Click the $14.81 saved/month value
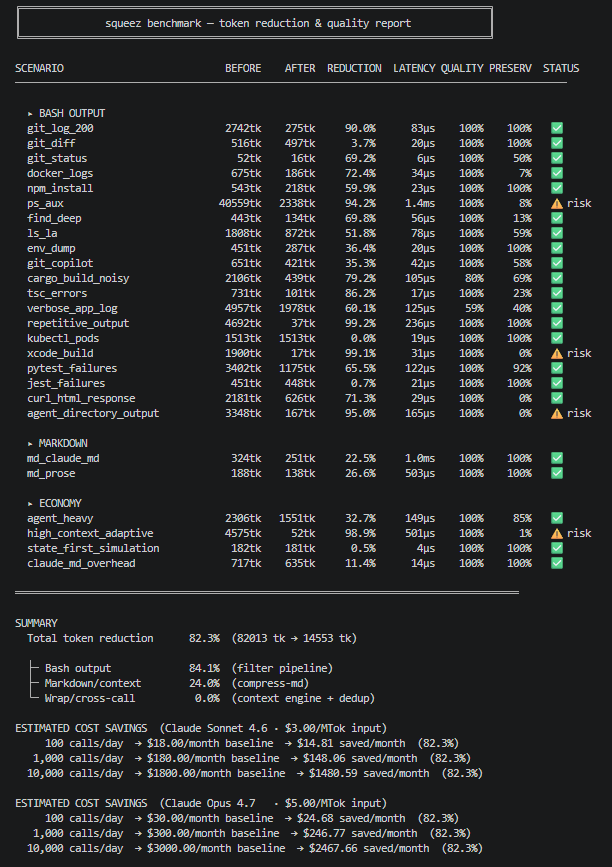This screenshot has width=612, height=867. pyautogui.click(x=351, y=743)
